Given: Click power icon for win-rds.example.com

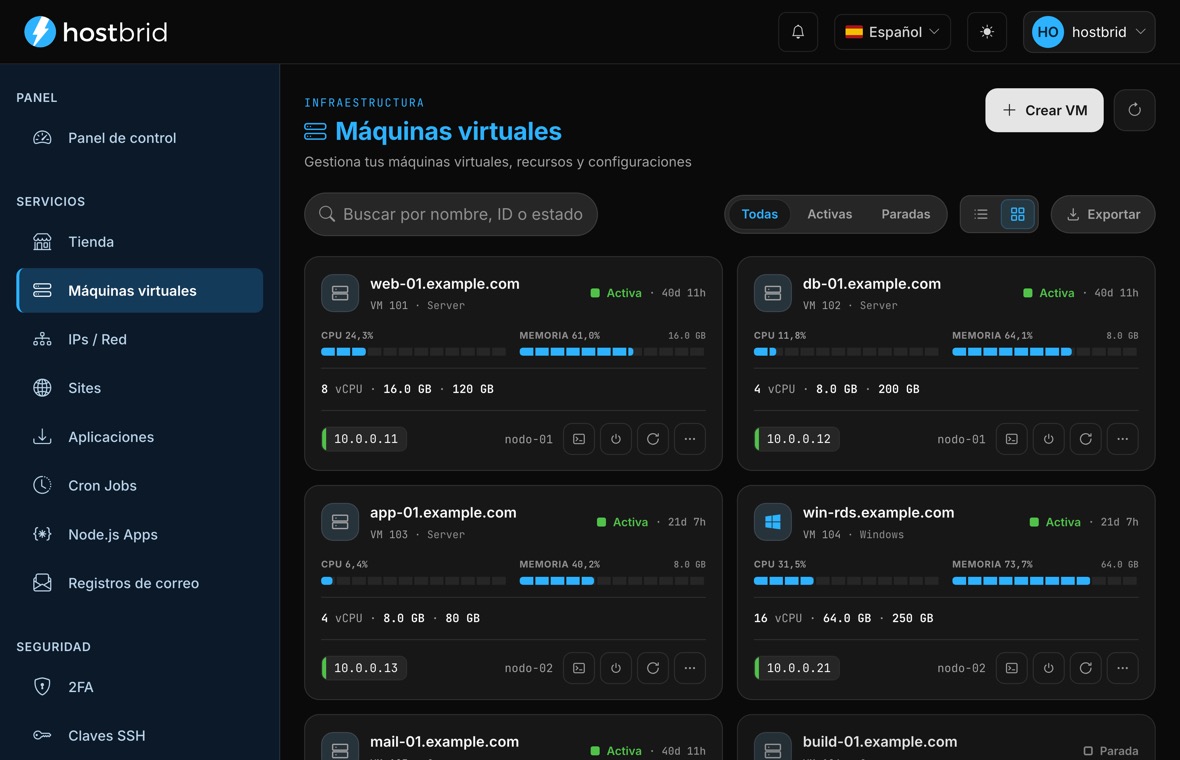Looking at the screenshot, I should point(1048,667).
